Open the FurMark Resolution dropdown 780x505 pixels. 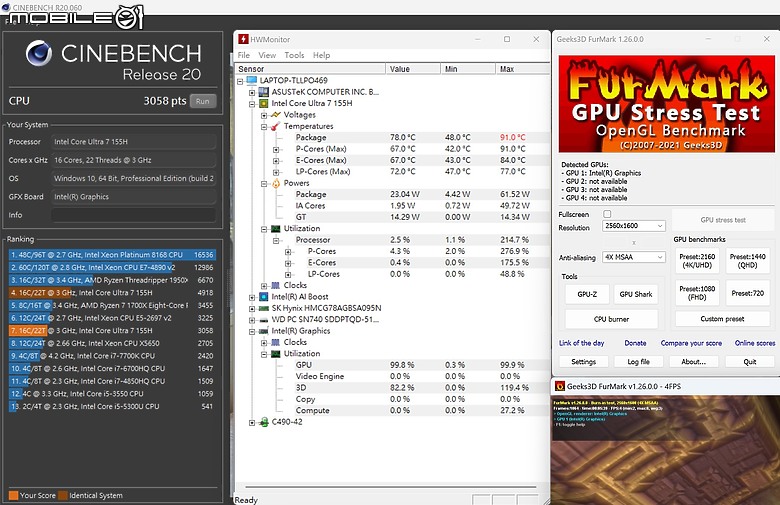pos(634,226)
